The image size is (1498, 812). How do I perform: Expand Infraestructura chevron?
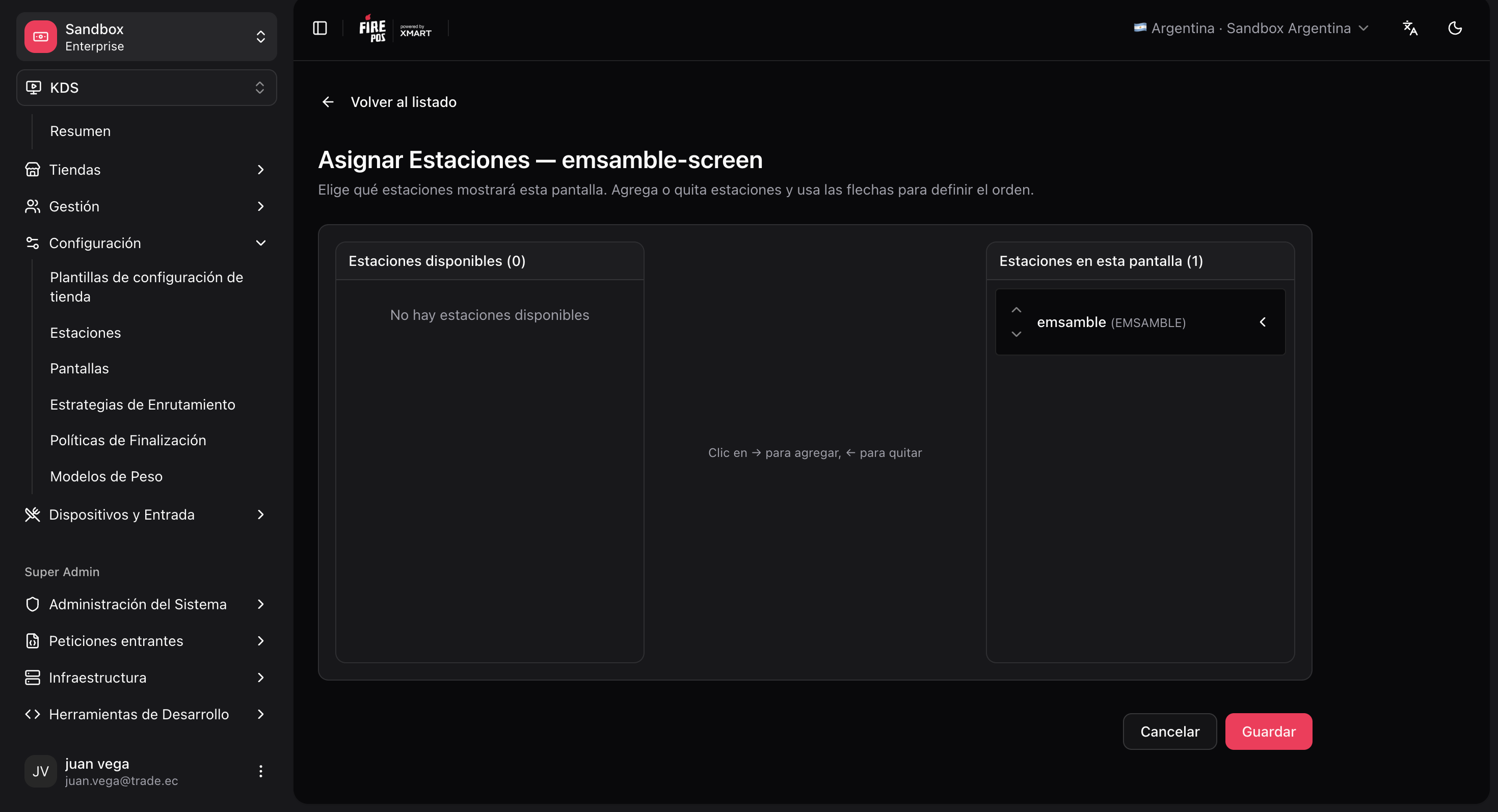[260, 678]
